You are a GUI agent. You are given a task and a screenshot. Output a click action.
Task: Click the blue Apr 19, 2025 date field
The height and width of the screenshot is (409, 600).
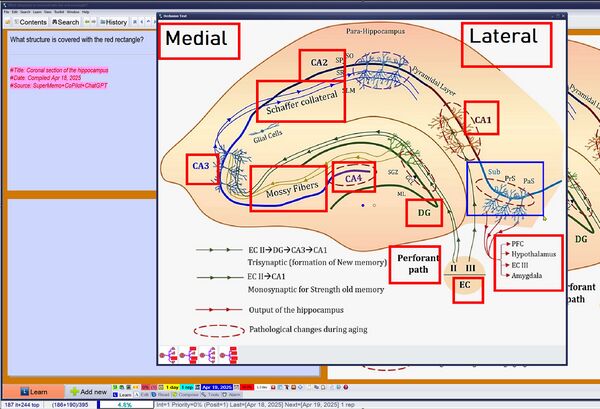(217, 387)
